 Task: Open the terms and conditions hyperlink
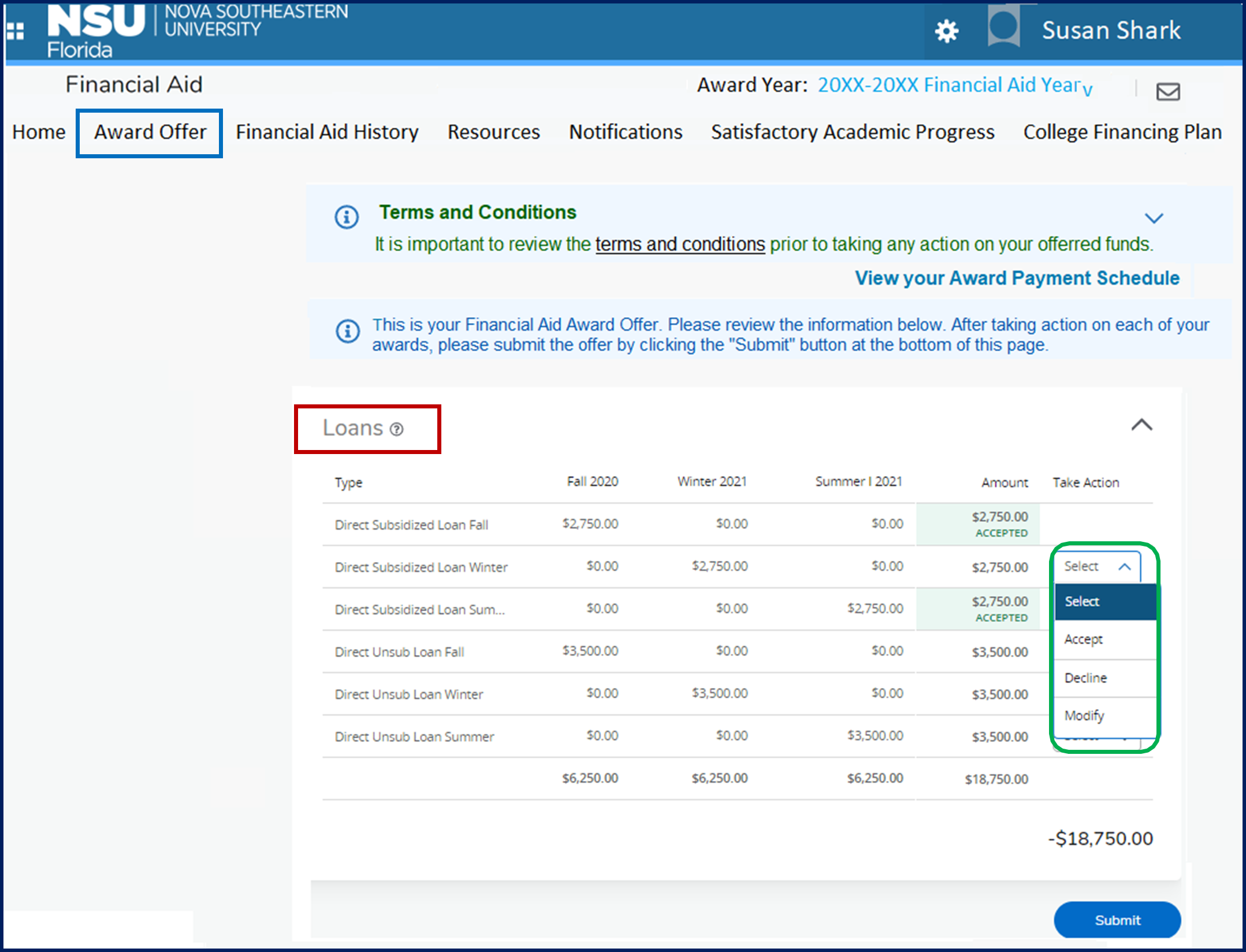pyautogui.click(x=680, y=244)
